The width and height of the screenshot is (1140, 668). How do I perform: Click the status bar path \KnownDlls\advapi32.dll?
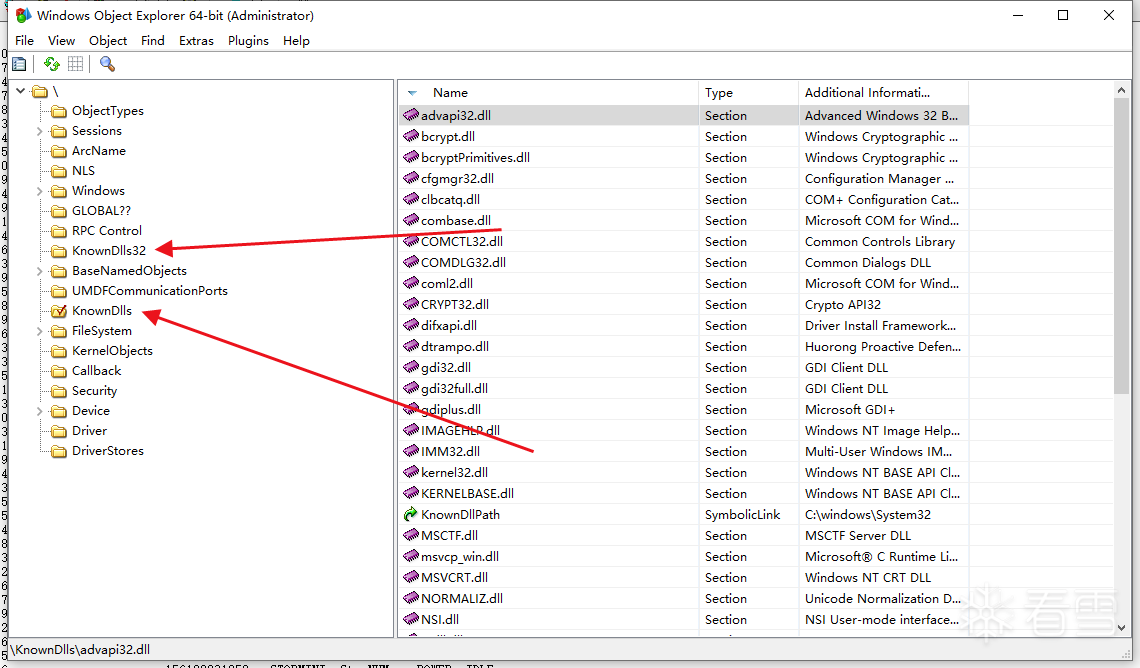(80, 650)
